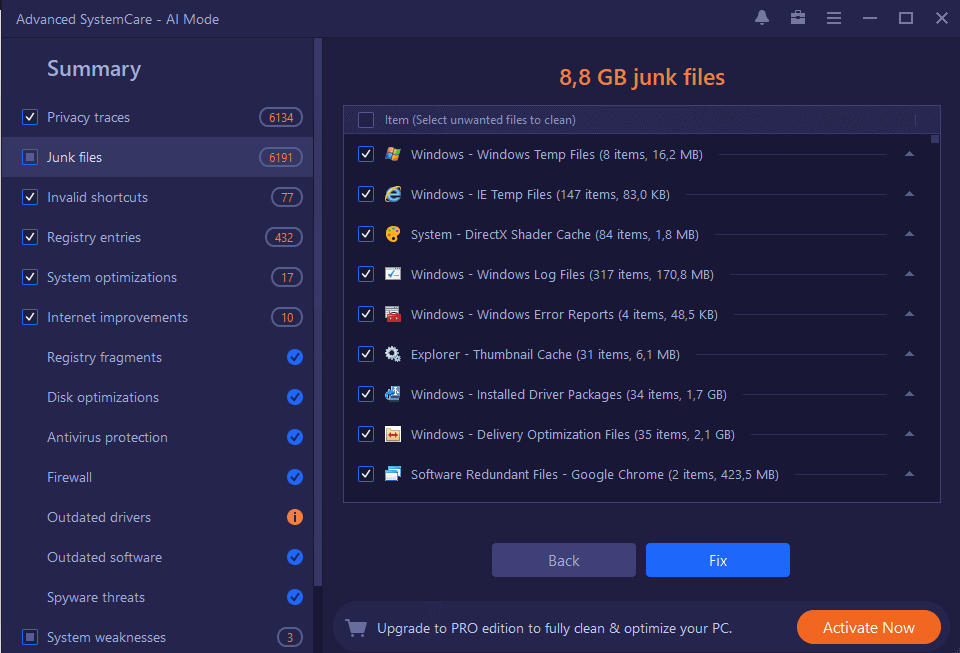Click Antivirus protection blue check icon
The width and height of the screenshot is (960, 653).
(294, 437)
